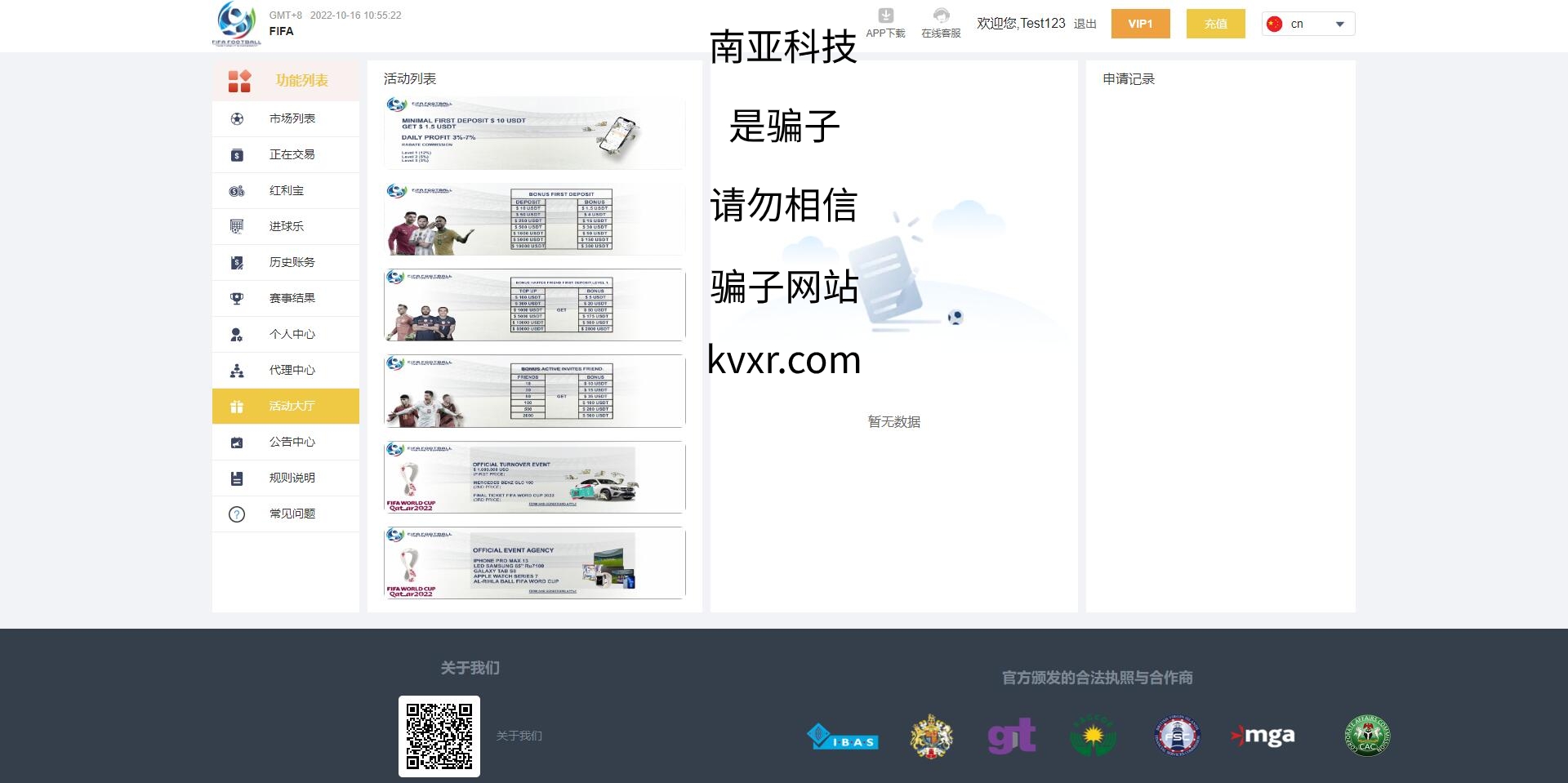Open 红利宝 menu item
The width and height of the screenshot is (1568, 783).
tap(286, 190)
